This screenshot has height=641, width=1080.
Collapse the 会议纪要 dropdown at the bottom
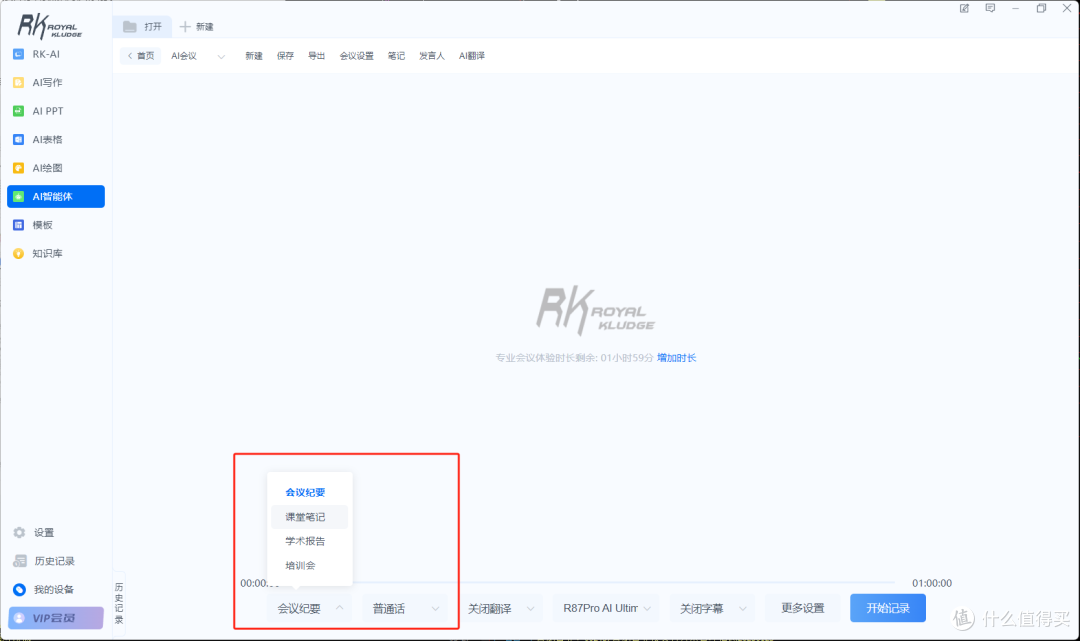(310, 609)
